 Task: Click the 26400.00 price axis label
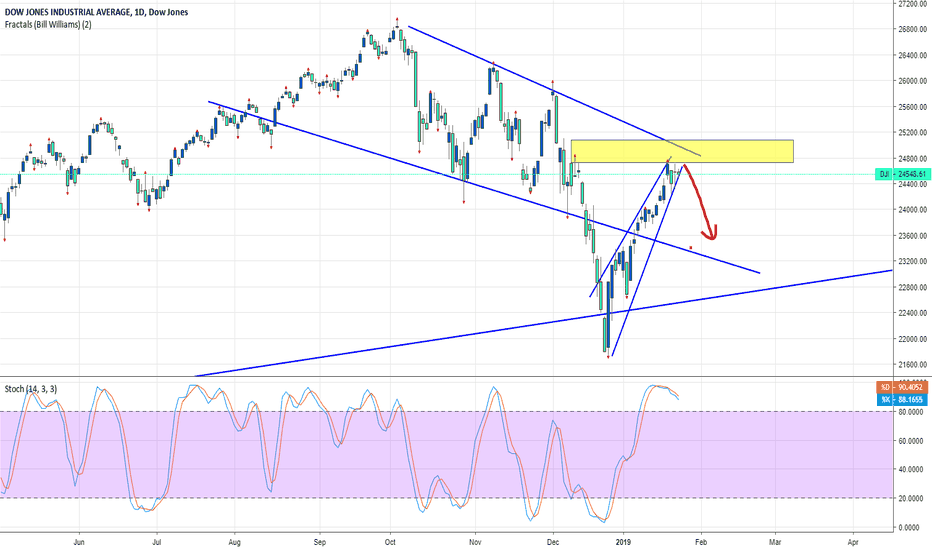912,55
